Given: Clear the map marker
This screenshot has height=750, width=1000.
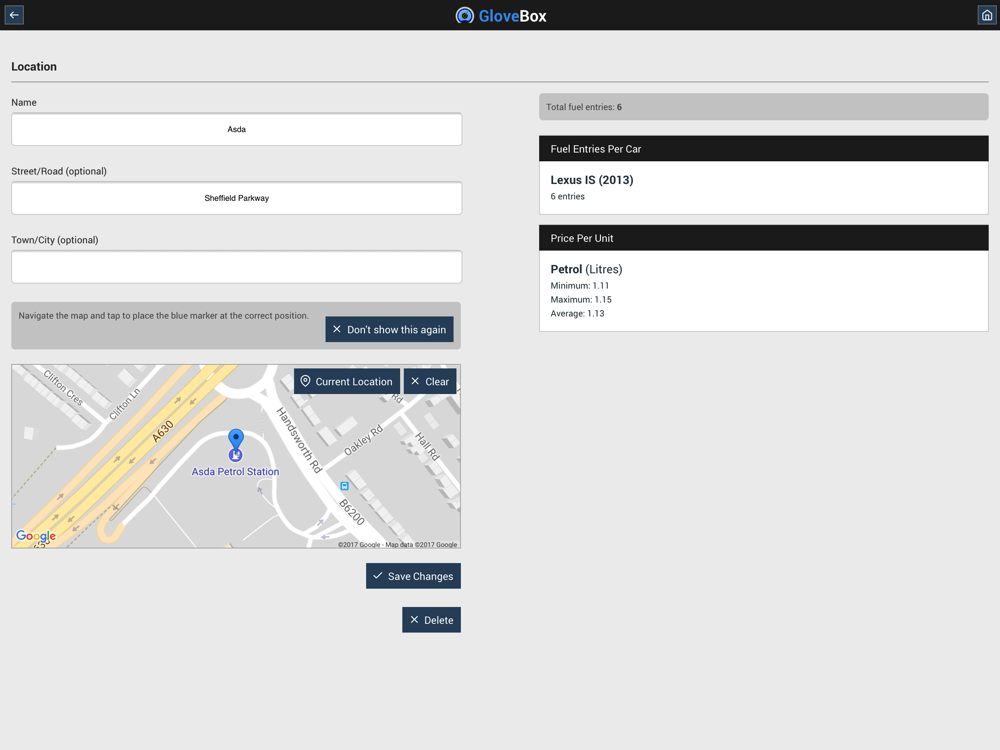Looking at the screenshot, I should (430, 381).
